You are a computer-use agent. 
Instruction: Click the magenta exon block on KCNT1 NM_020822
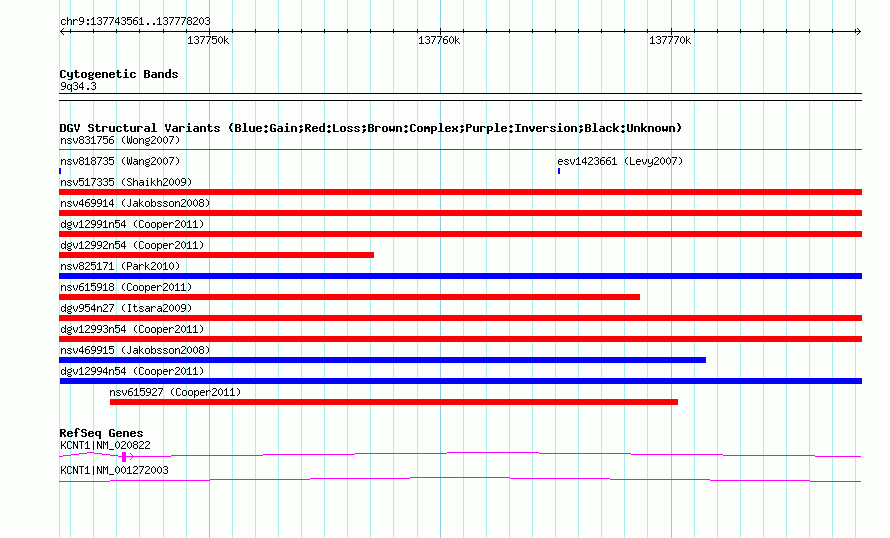[x=124, y=457]
